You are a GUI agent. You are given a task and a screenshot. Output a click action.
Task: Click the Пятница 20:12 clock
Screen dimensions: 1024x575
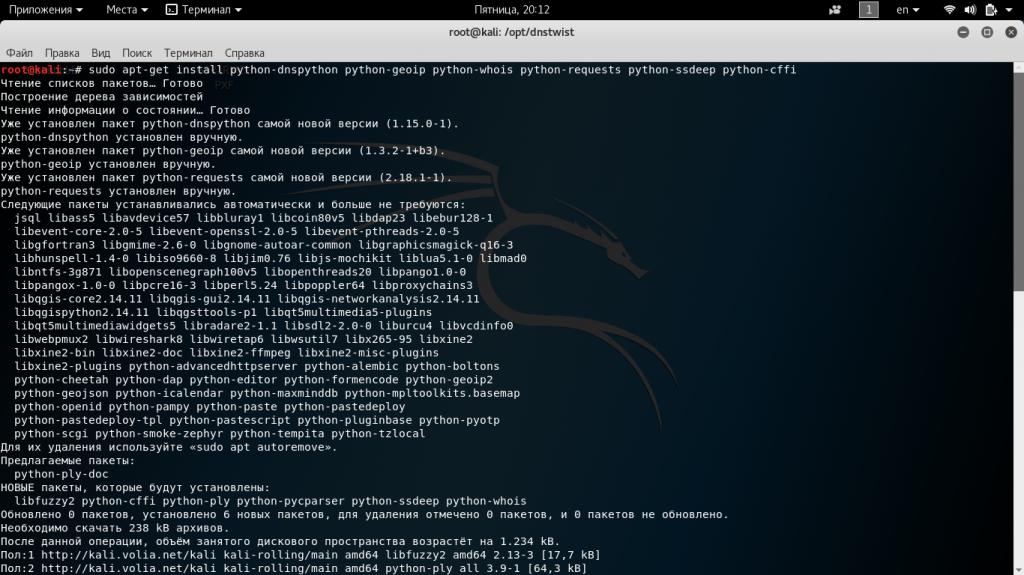coord(512,10)
